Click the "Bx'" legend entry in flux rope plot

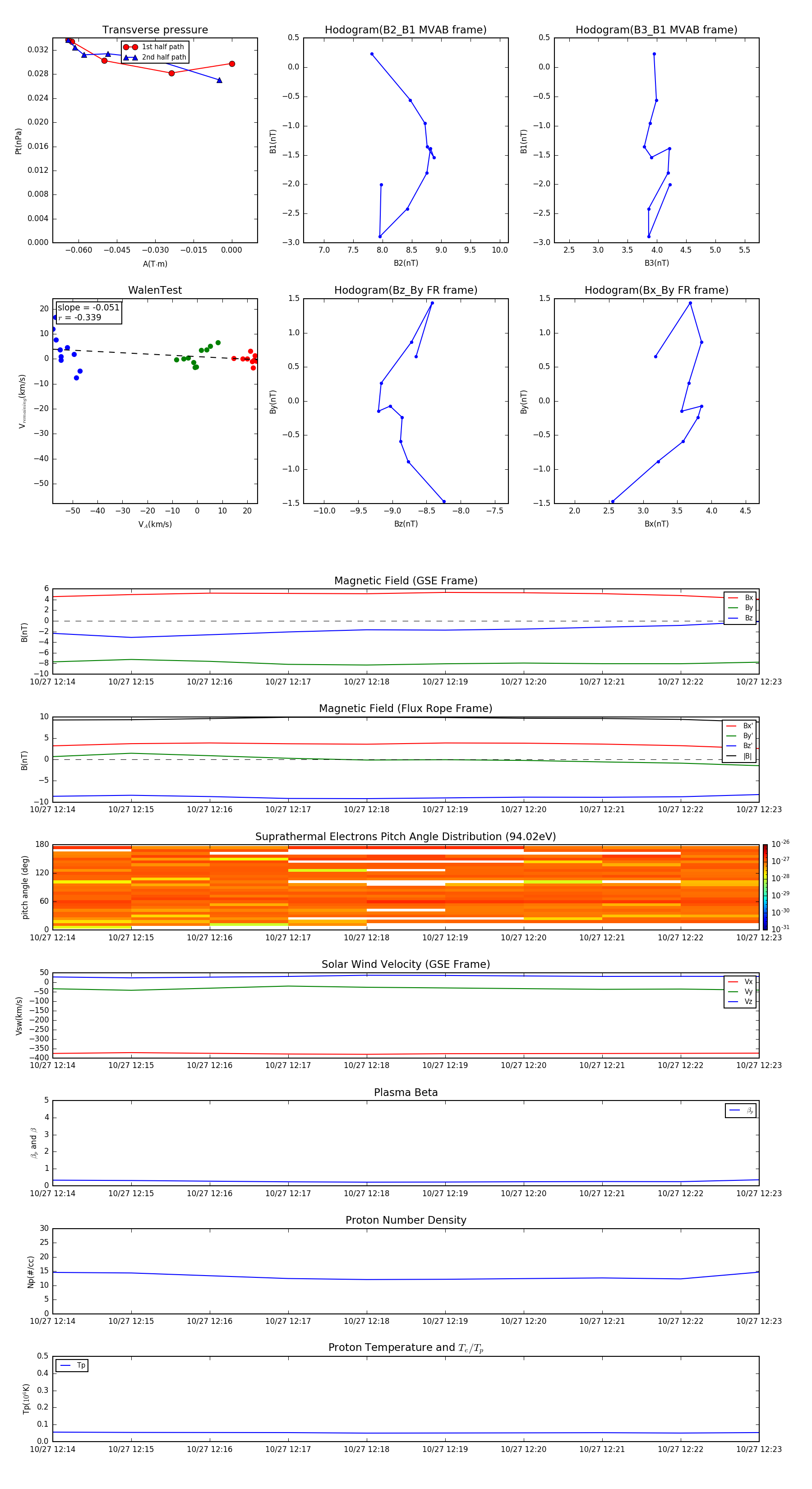click(x=739, y=726)
